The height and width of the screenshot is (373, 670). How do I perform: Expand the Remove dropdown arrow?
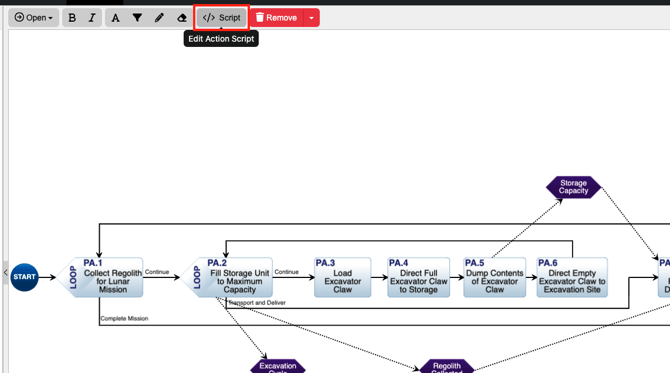tap(311, 18)
